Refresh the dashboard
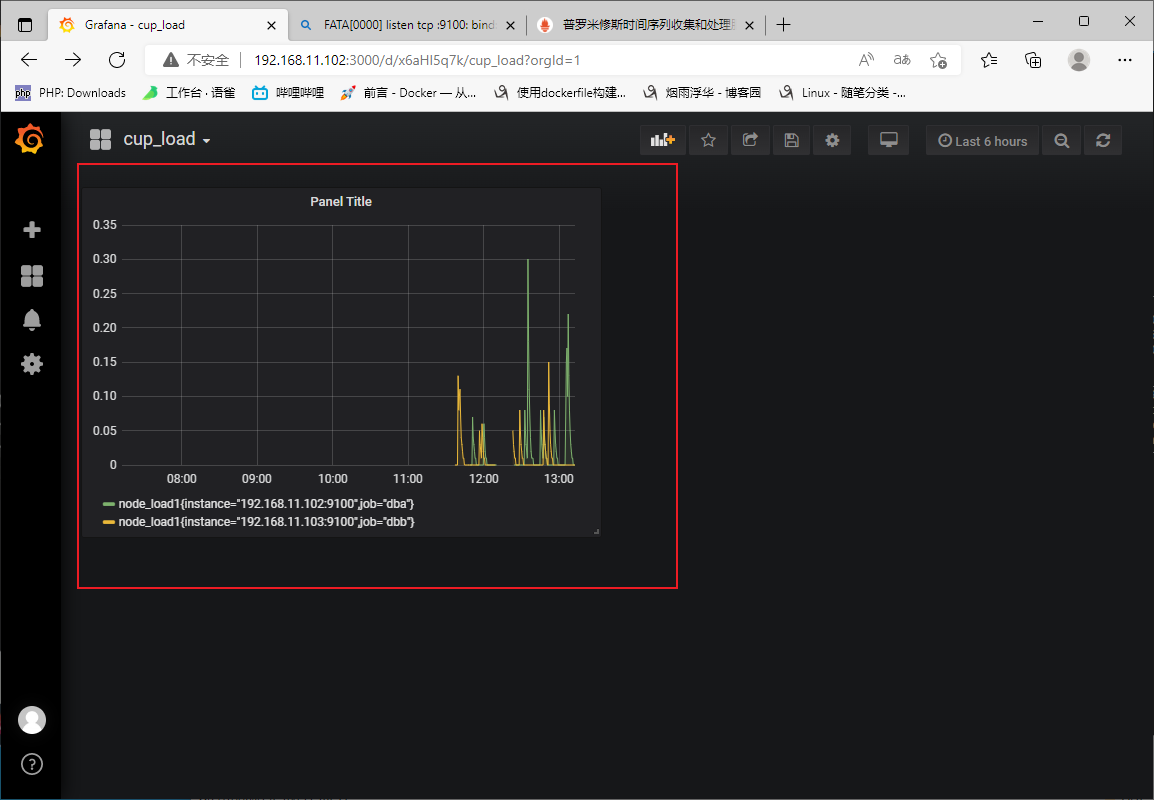Image resolution: width=1154 pixels, height=800 pixels. (1102, 140)
